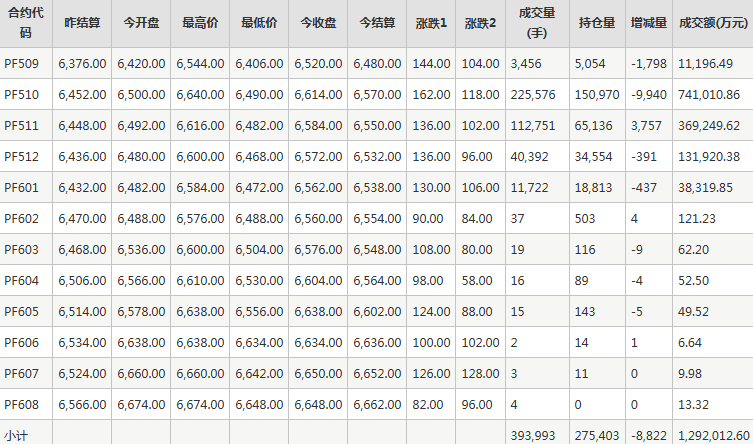The width and height of the screenshot is (753, 444).
Task: Click PF511 change value 3,757
Action: pyautogui.click(x=646, y=125)
